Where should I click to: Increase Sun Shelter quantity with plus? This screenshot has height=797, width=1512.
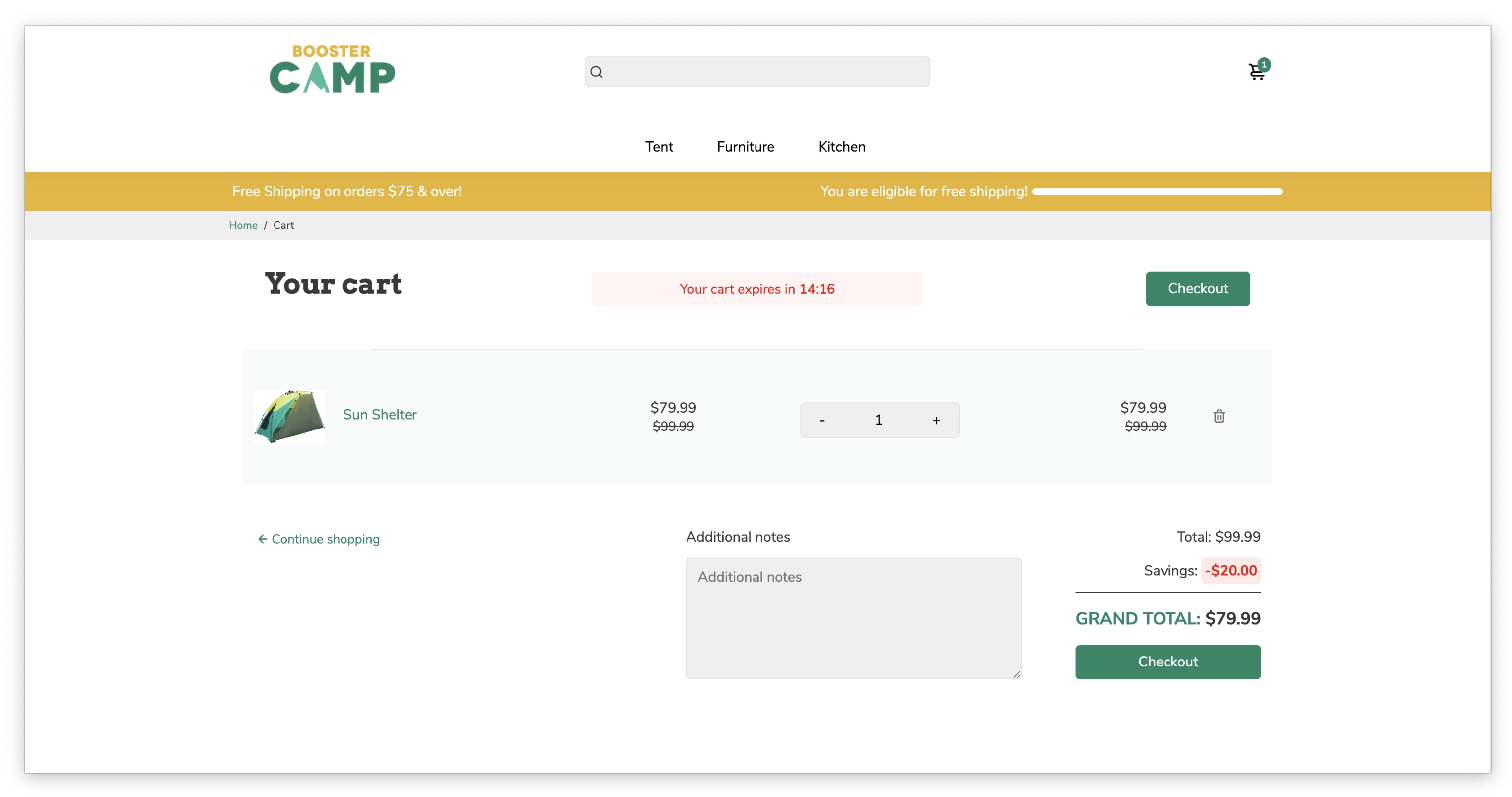pyautogui.click(x=936, y=420)
